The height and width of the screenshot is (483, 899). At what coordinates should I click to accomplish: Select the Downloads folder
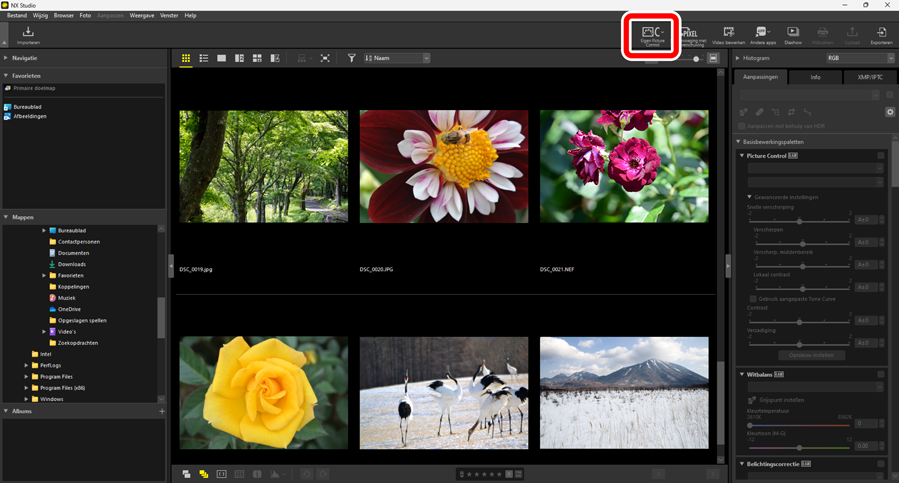coord(72,264)
